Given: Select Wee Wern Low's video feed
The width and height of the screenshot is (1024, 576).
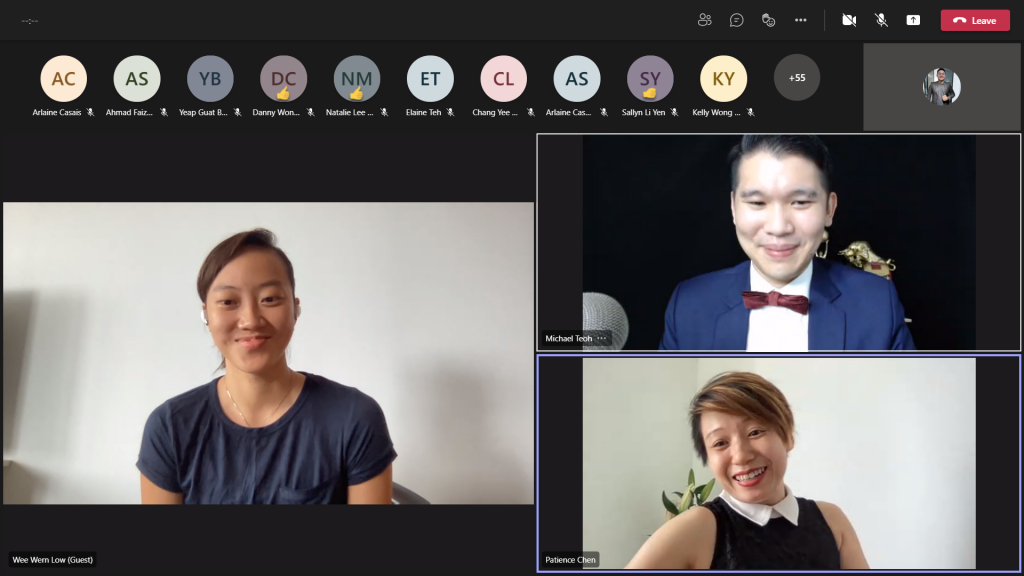Looking at the screenshot, I should pos(268,353).
